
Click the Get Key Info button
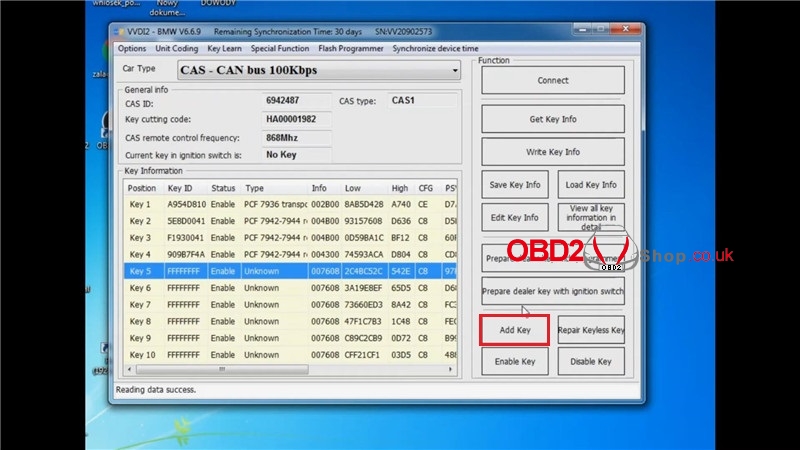(x=552, y=119)
